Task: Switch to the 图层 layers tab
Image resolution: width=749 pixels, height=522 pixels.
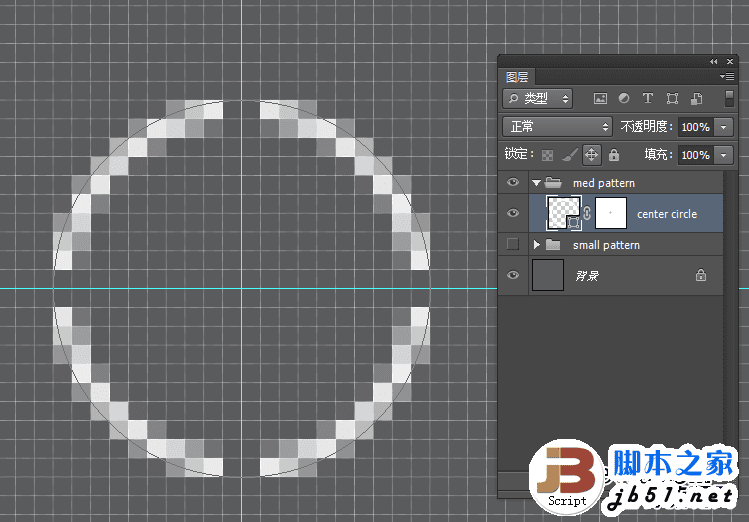Action: pyautogui.click(x=517, y=77)
